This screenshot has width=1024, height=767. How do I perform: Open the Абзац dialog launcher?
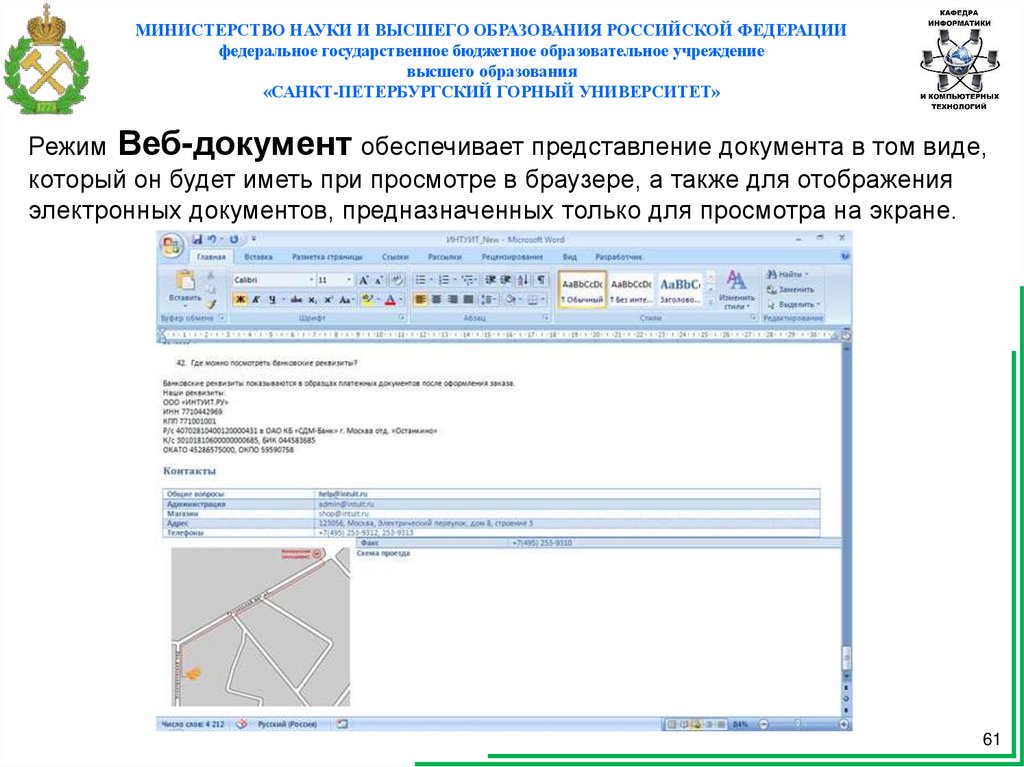[x=545, y=318]
